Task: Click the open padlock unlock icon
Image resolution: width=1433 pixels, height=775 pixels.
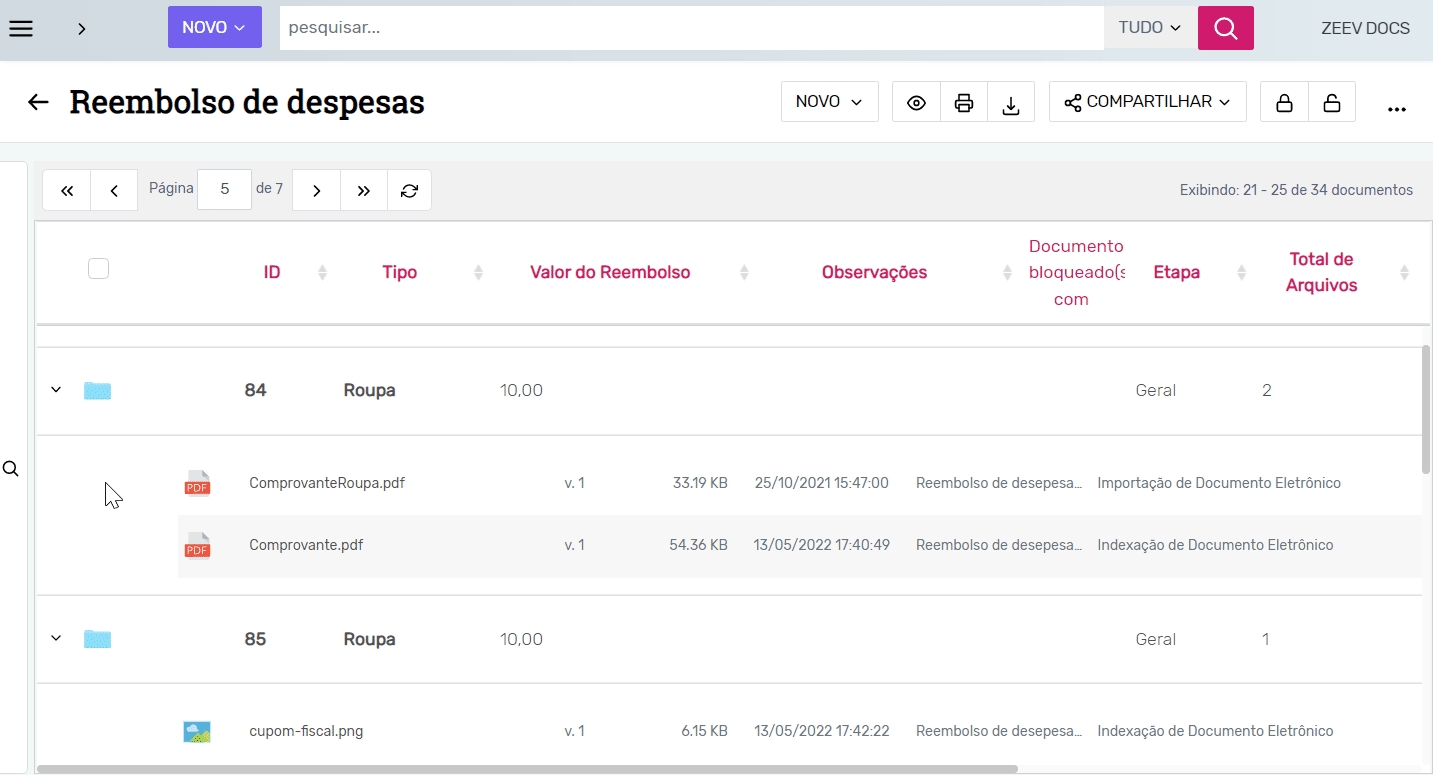Action: click(1331, 102)
